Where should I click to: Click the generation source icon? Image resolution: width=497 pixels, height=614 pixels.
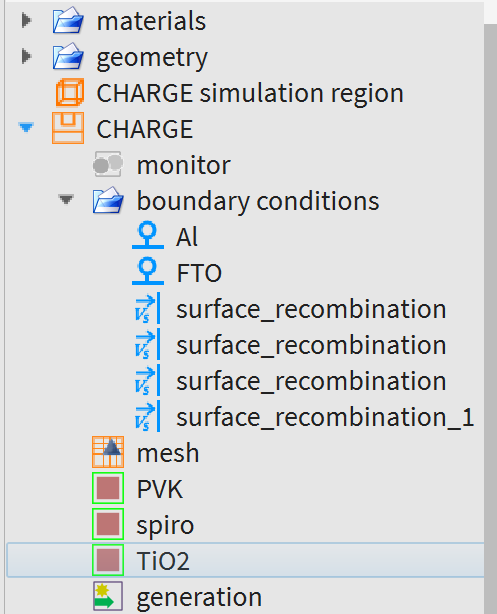pos(108,596)
